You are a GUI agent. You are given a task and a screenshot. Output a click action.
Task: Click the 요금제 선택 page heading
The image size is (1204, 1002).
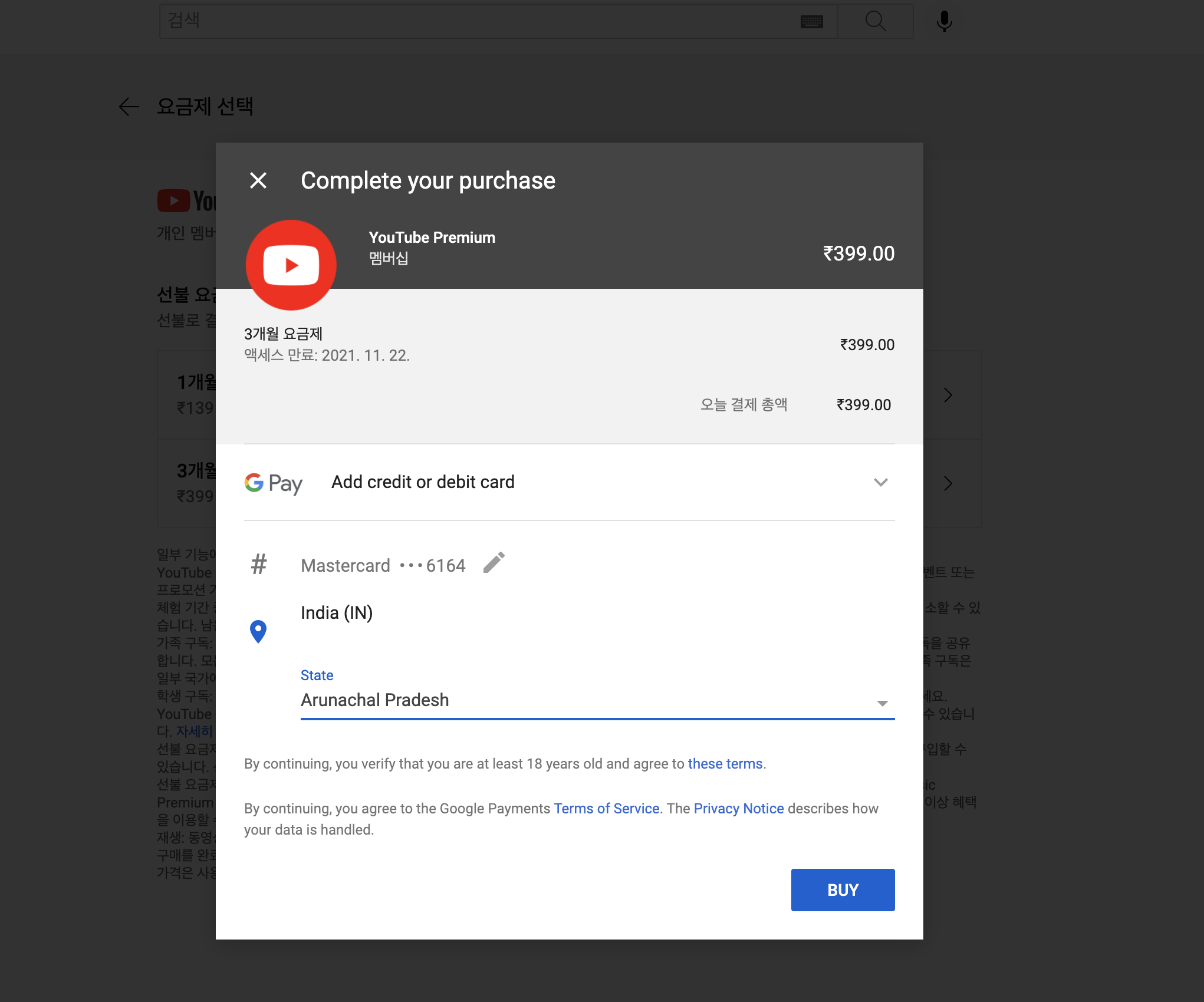205,107
